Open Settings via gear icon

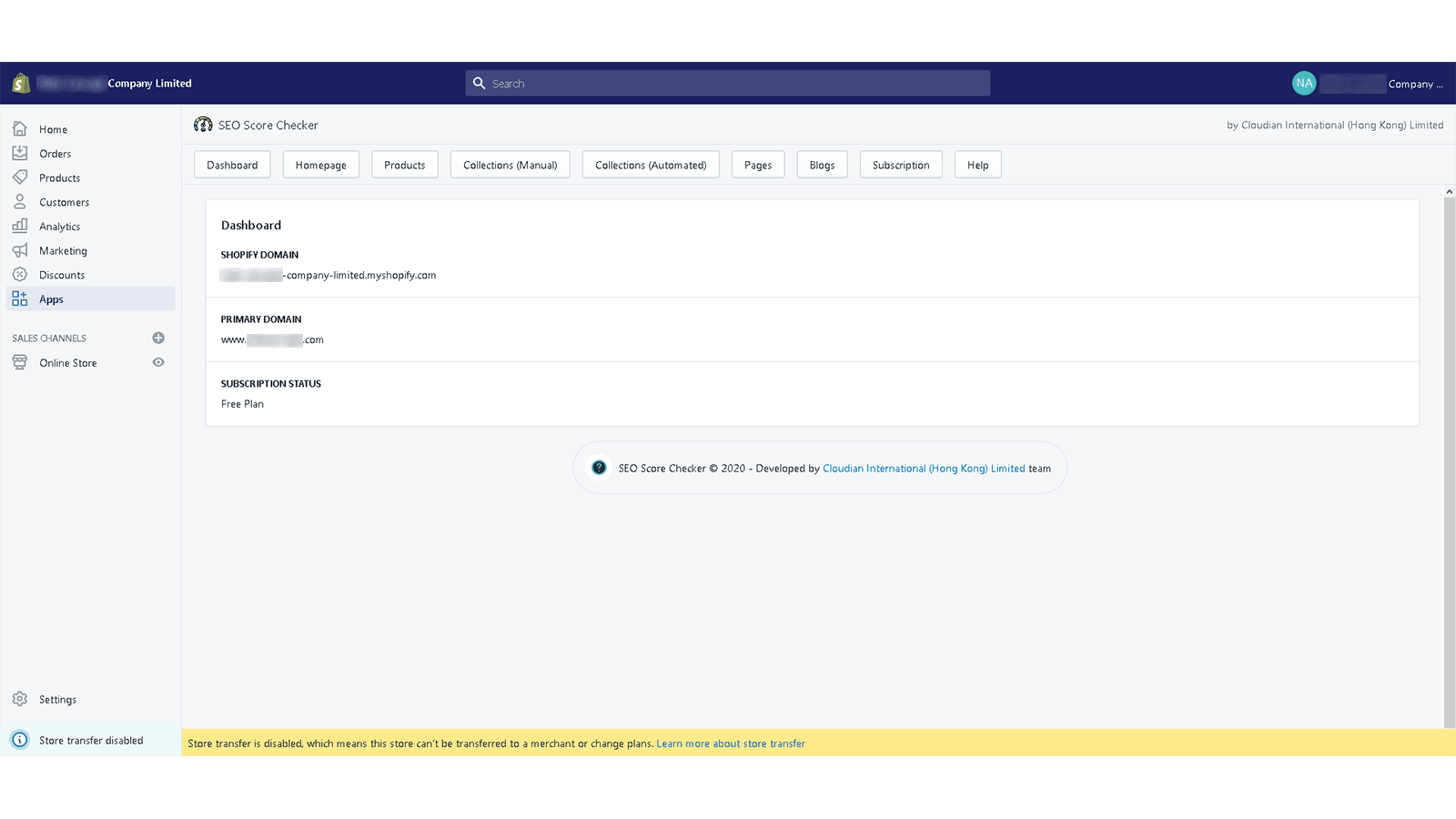[20, 699]
